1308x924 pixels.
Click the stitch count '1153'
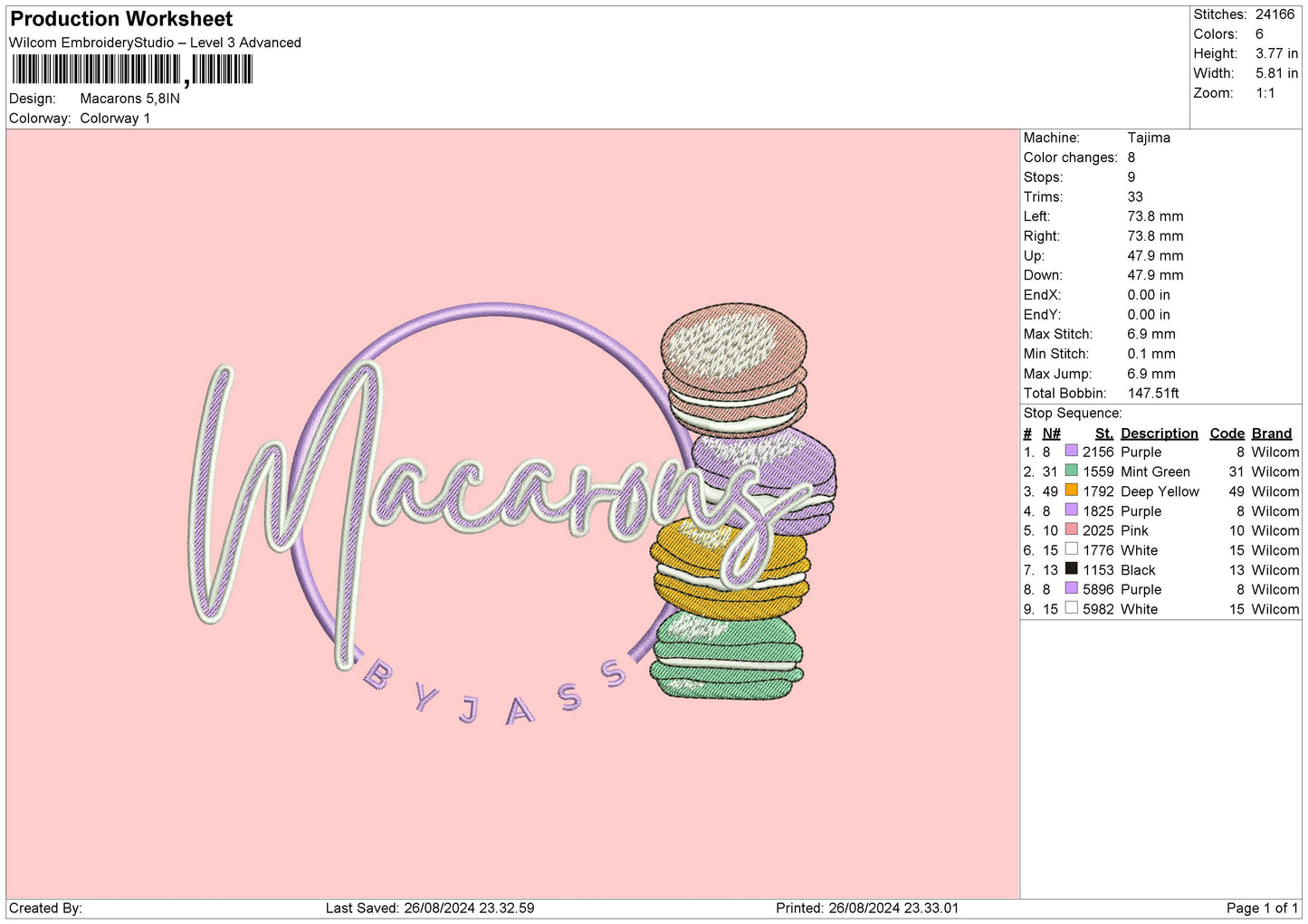tap(1098, 570)
